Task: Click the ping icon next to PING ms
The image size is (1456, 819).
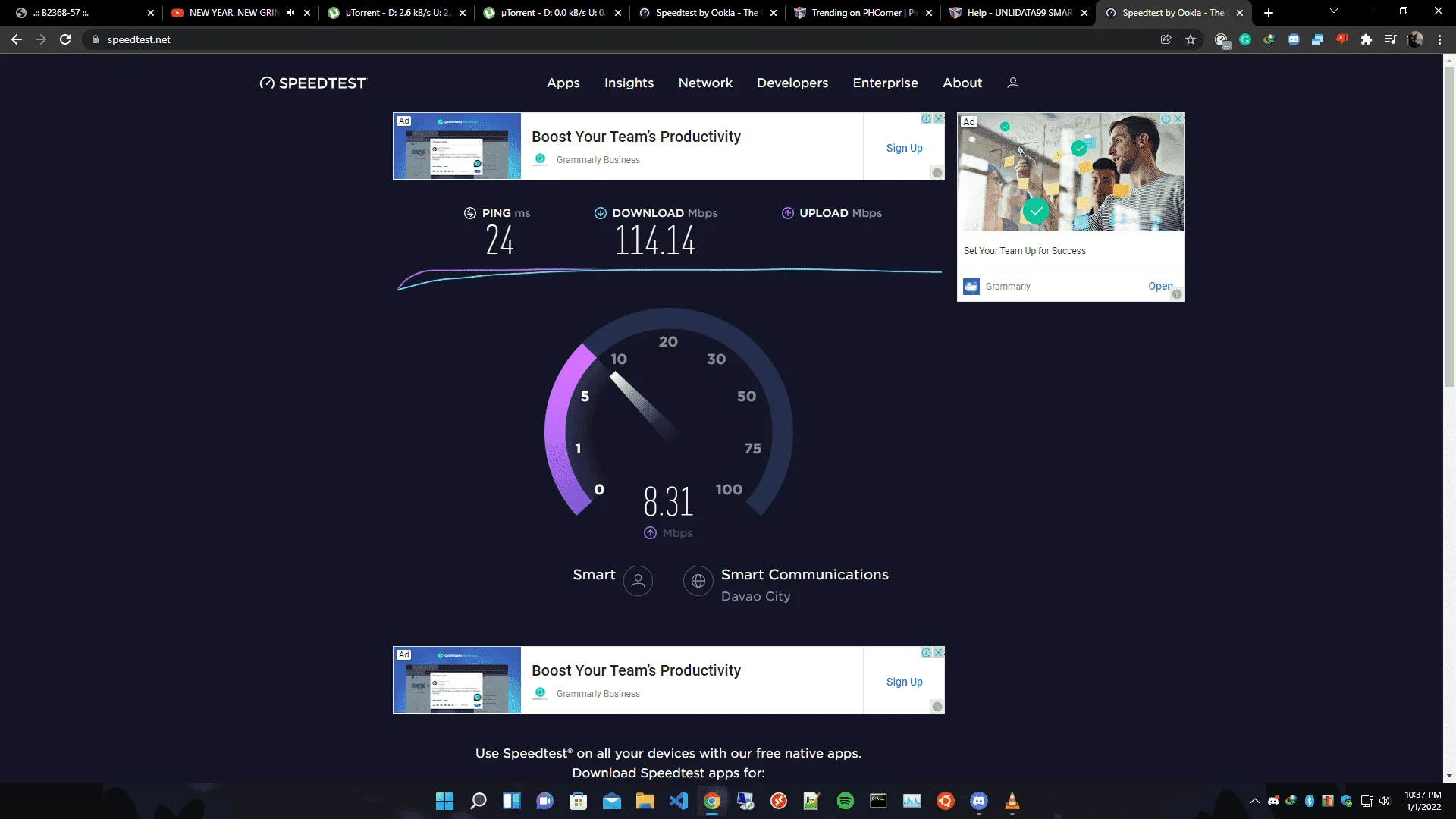Action: [x=470, y=213]
